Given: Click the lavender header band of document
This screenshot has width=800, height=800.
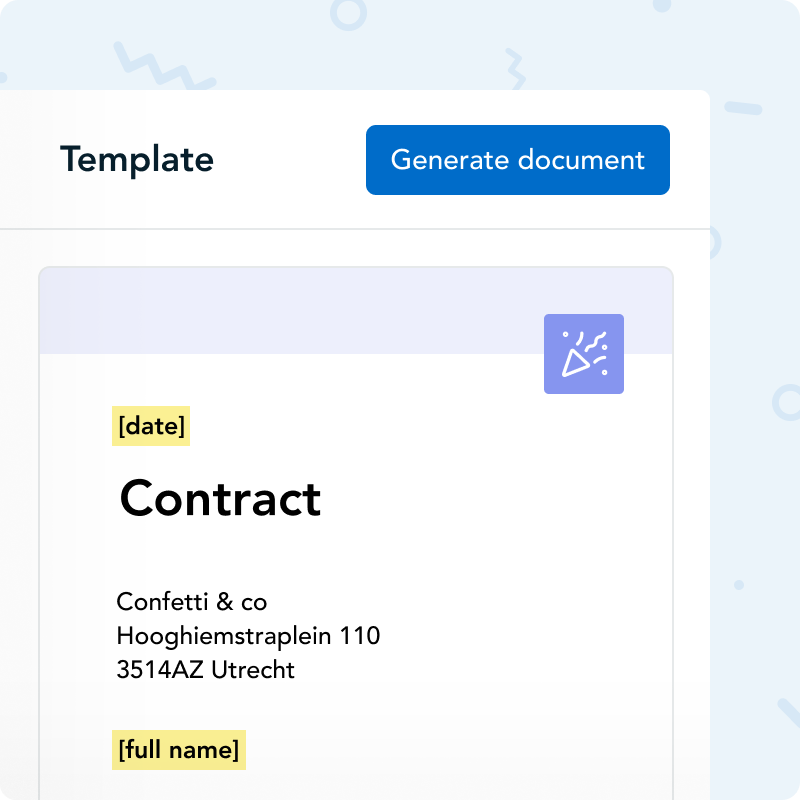Looking at the screenshot, I should pos(290,311).
